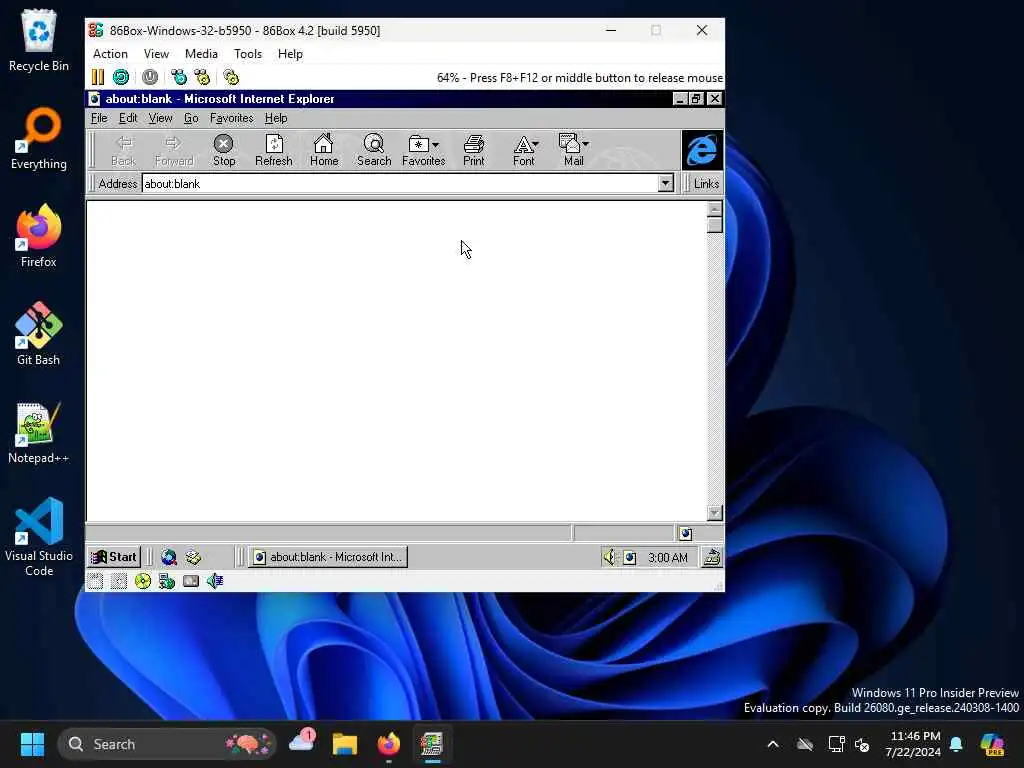Click the gray ACPI shutdown power icon
This screenshot has width=1024, height=768.
[150, 77]
